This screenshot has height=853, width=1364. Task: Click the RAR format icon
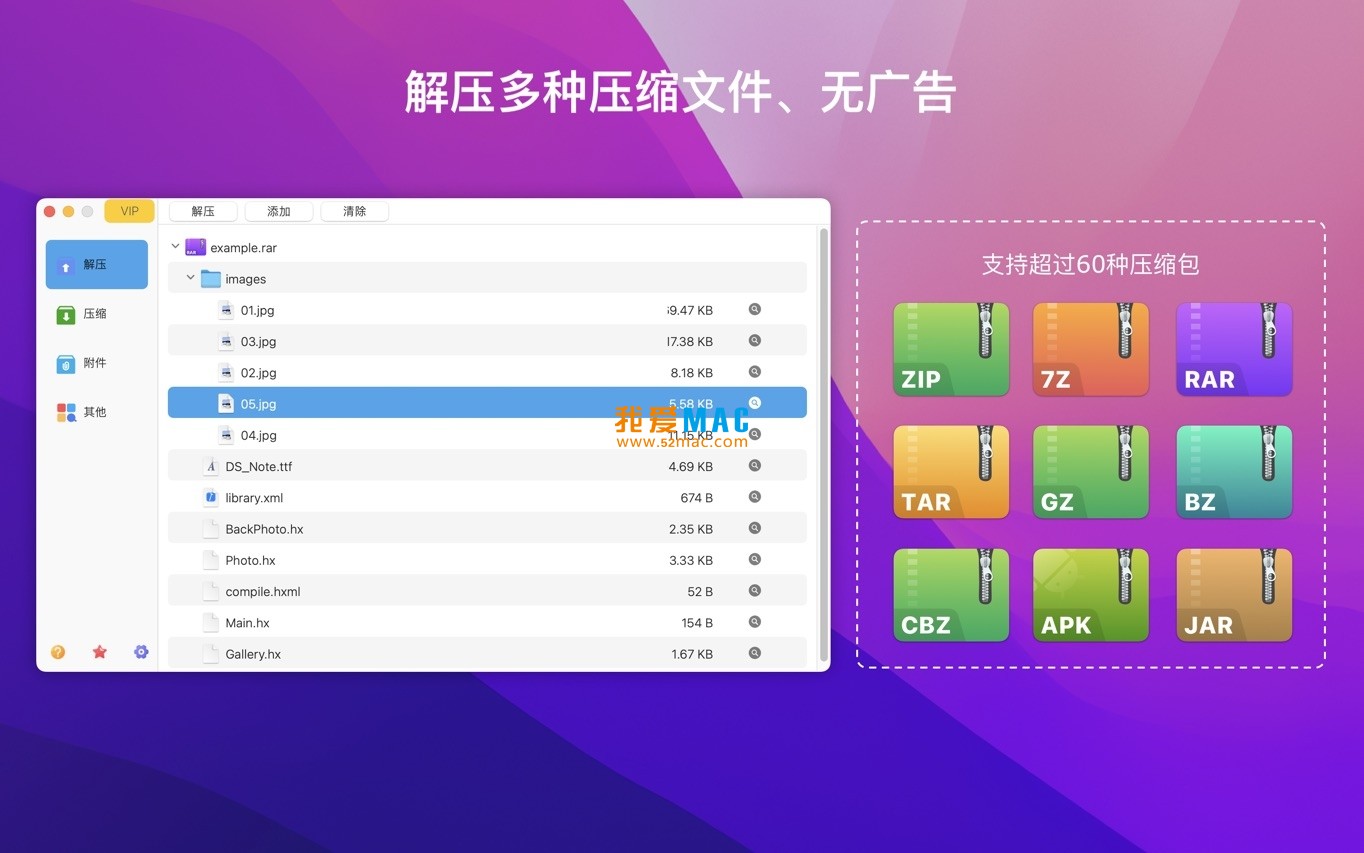click(x=1233, y=348)
